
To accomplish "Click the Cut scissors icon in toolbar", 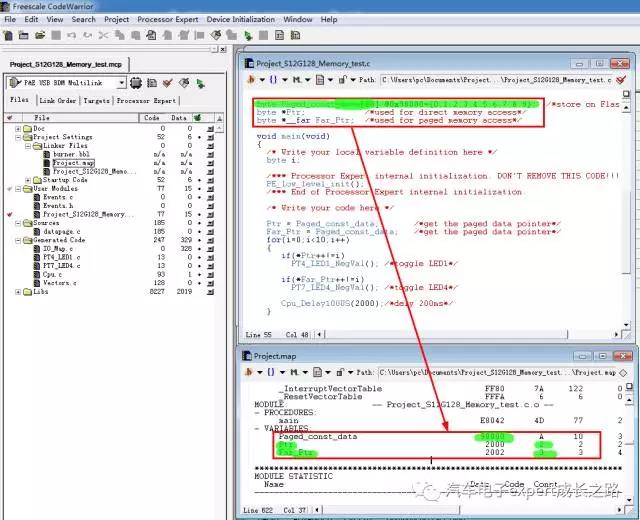I will click(103, 36).
